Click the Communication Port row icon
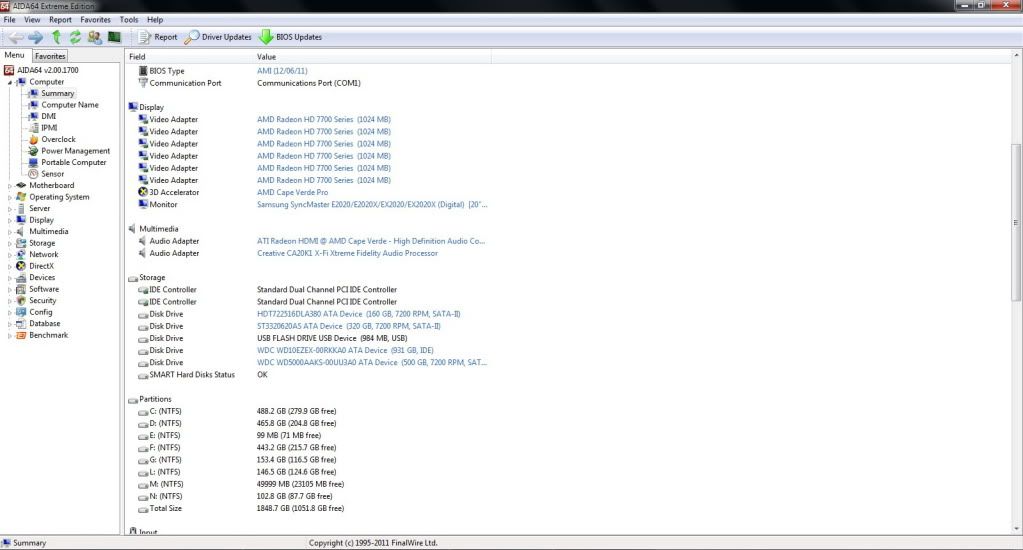The image size is (1023, 550). click(143, 83)
